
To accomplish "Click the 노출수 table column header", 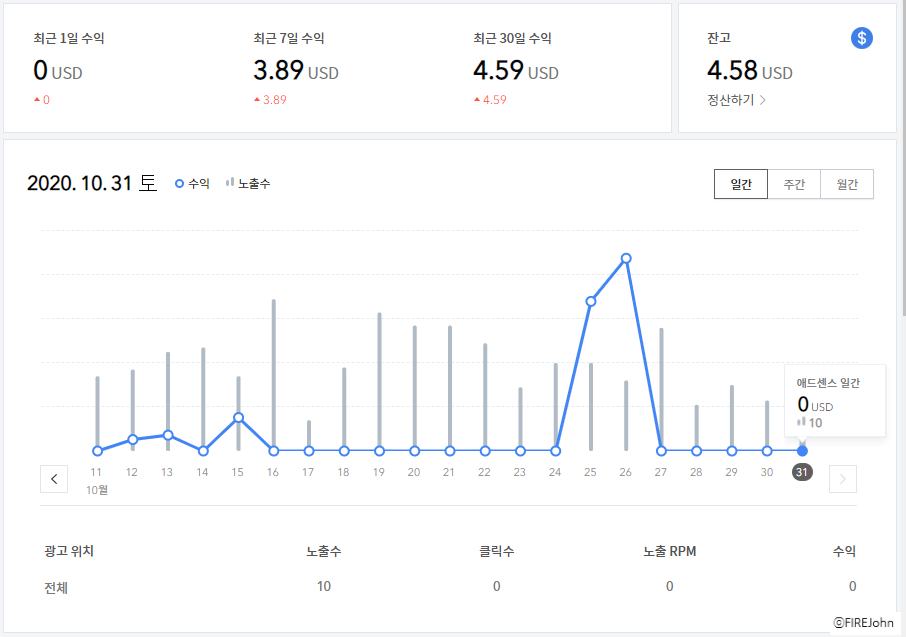I will (x=324, y=551).
